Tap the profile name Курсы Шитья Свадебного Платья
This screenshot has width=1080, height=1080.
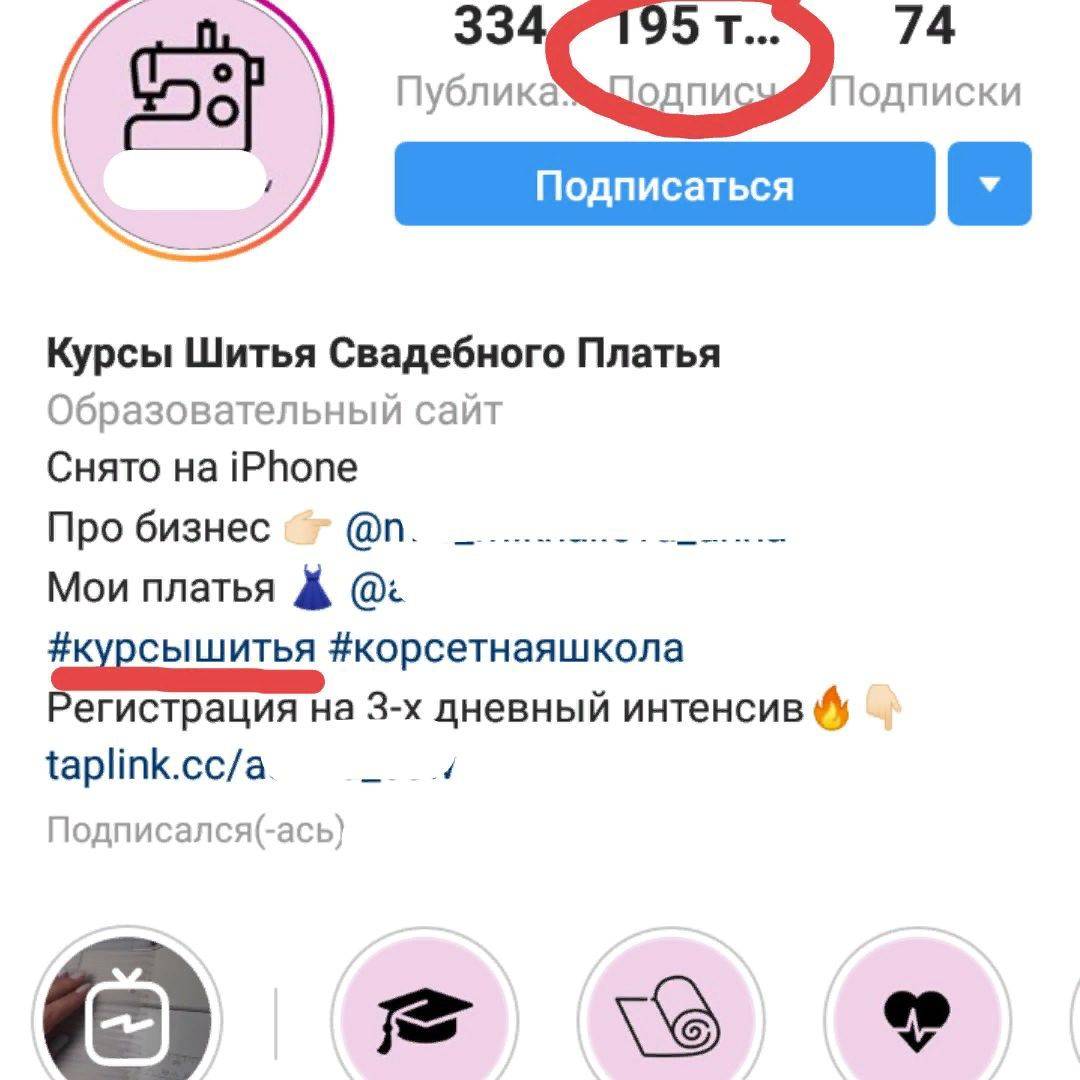pyautogui.click(x=383, y=355)
